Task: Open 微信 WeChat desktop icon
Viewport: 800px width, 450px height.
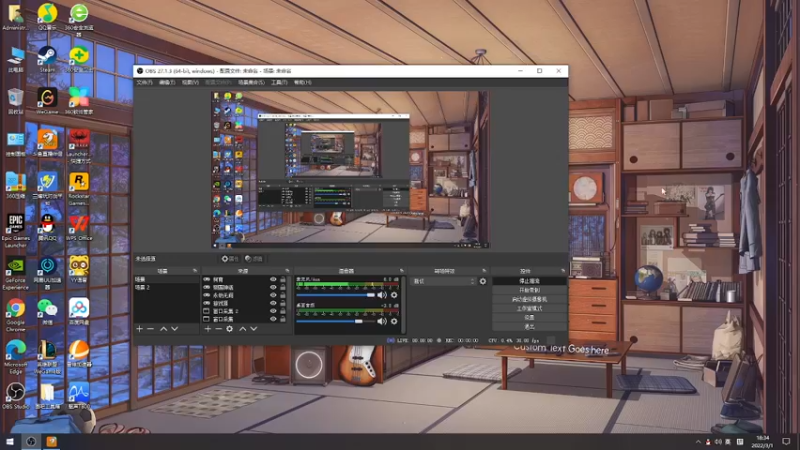Action: coord(47,312)
